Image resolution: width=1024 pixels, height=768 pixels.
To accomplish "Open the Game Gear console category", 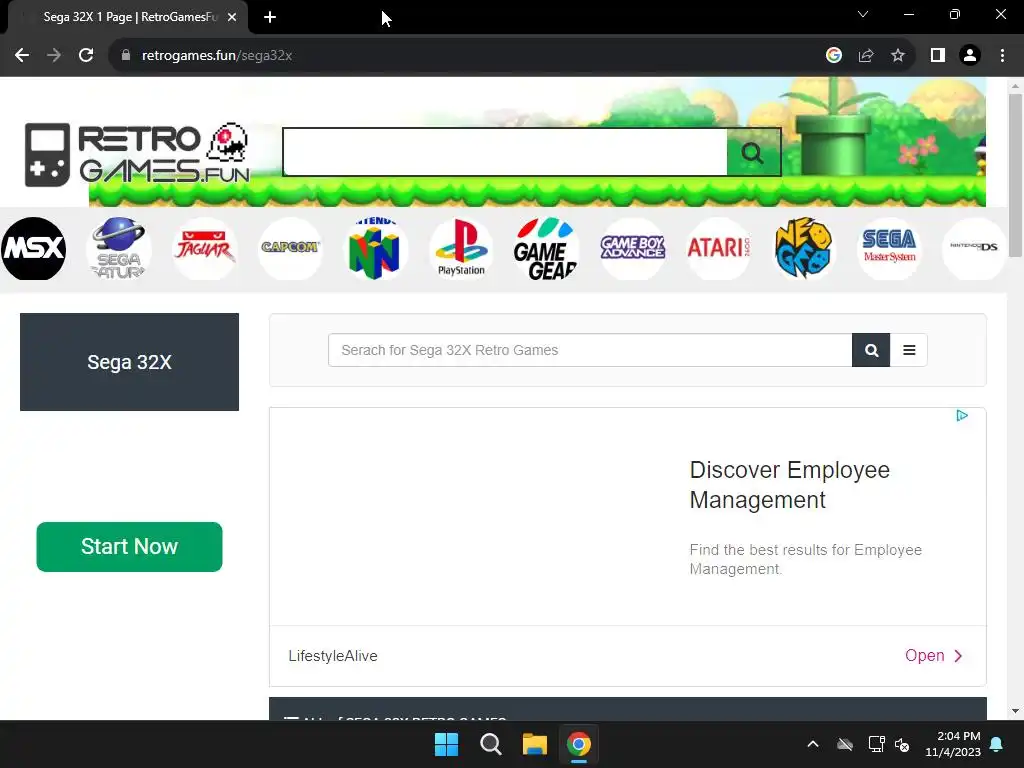I will (546, 248).
